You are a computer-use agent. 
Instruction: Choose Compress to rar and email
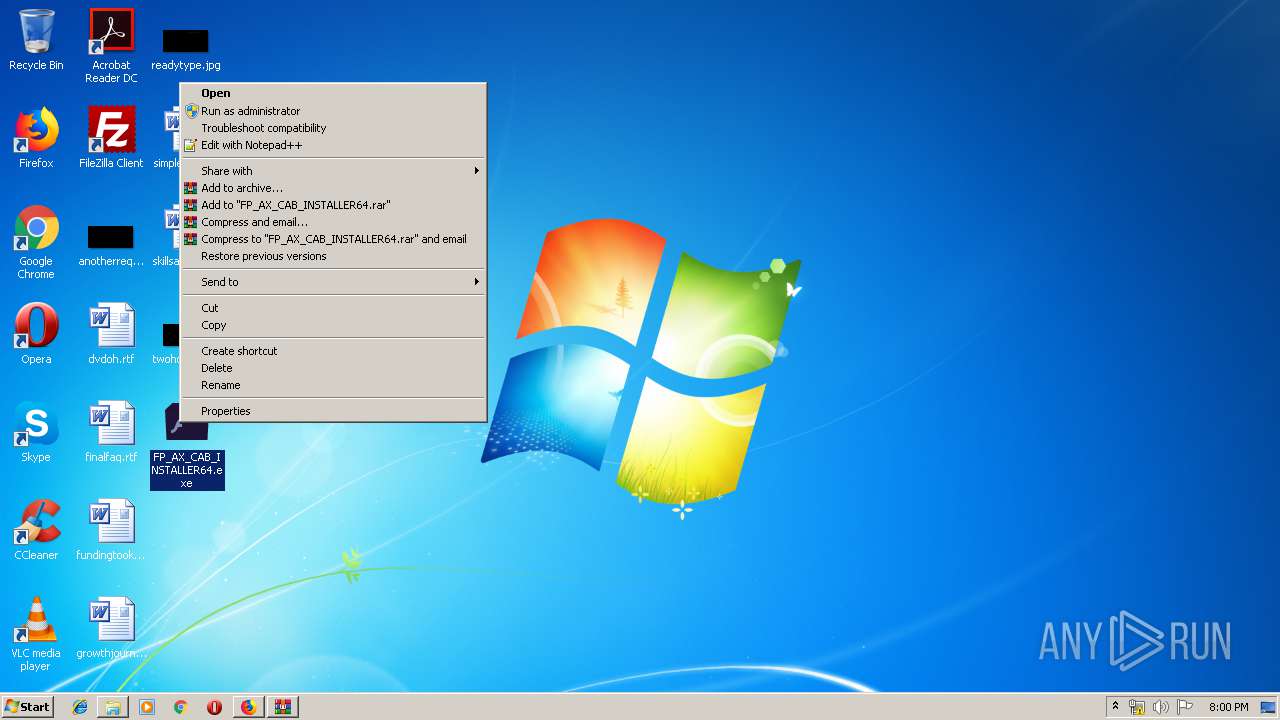coord(333,239)
